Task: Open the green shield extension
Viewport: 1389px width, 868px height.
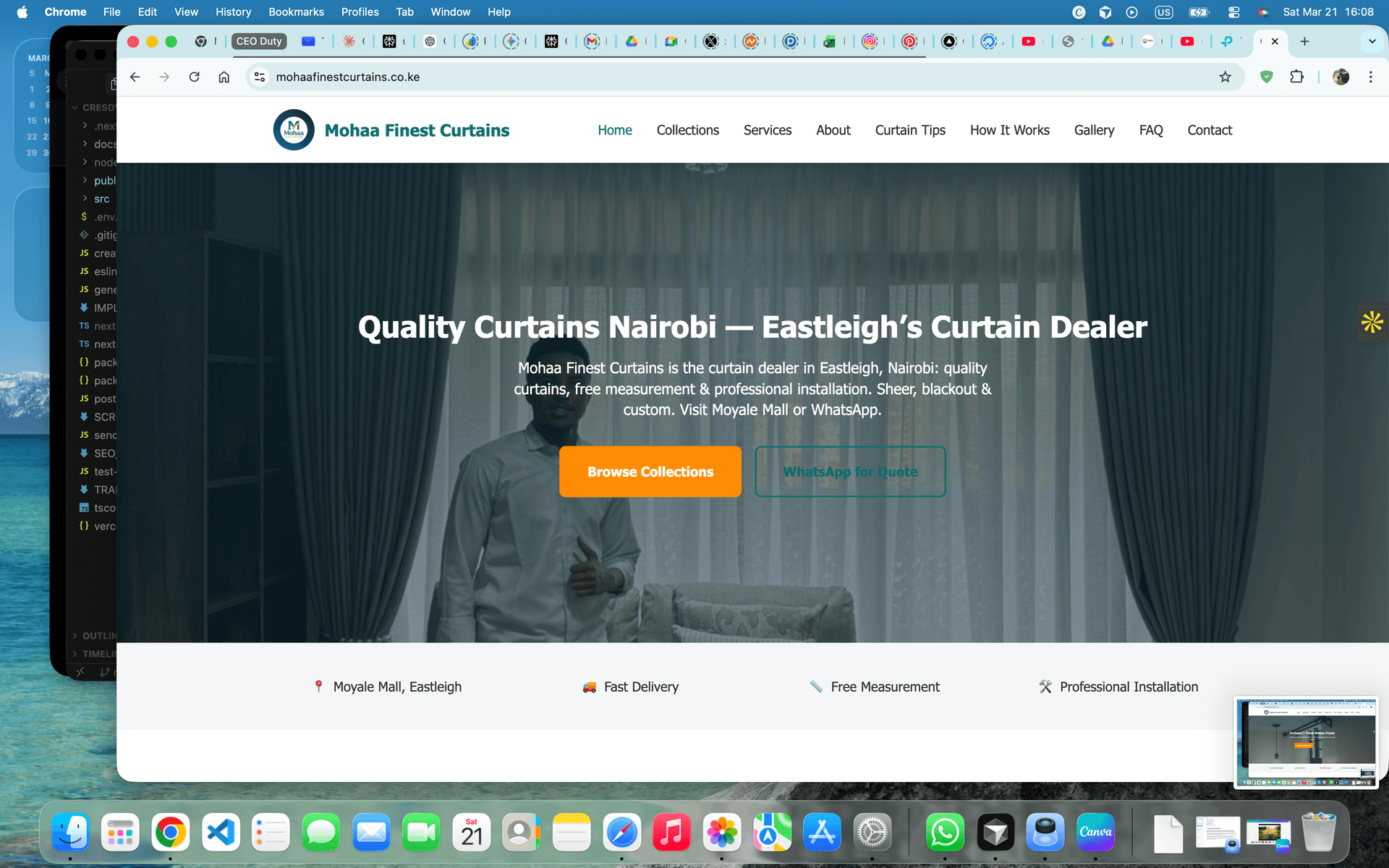Action: coord(1266,77)
